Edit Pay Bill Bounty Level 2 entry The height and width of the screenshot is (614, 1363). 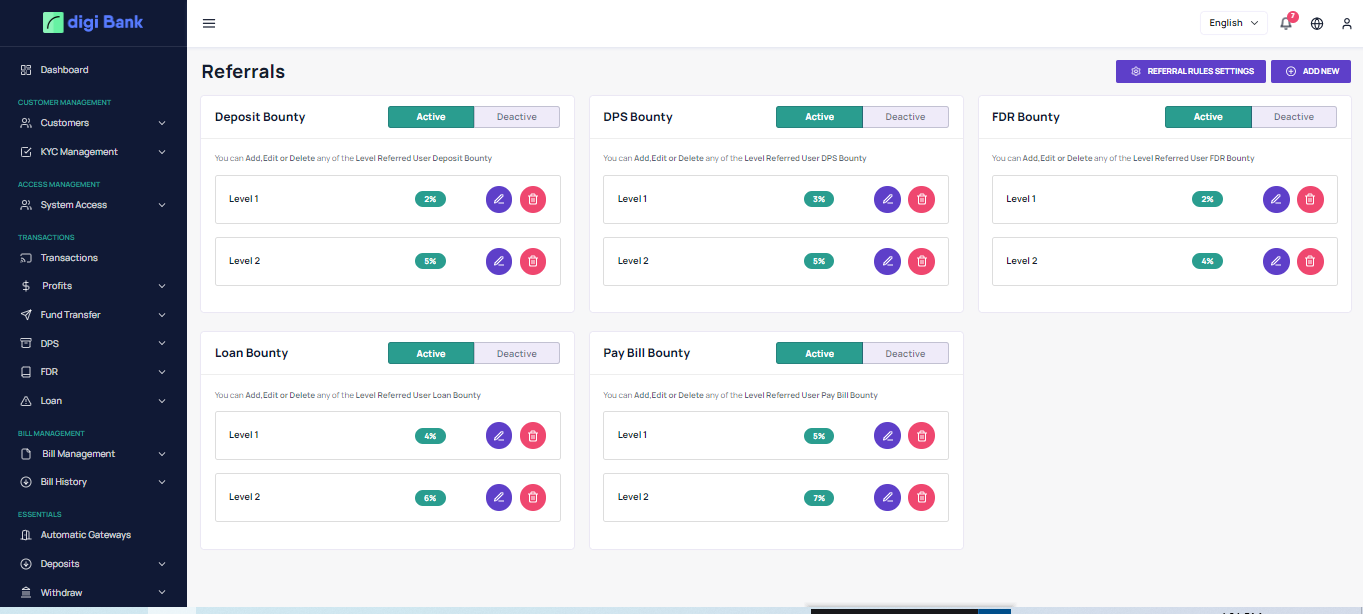click(887, 497)
